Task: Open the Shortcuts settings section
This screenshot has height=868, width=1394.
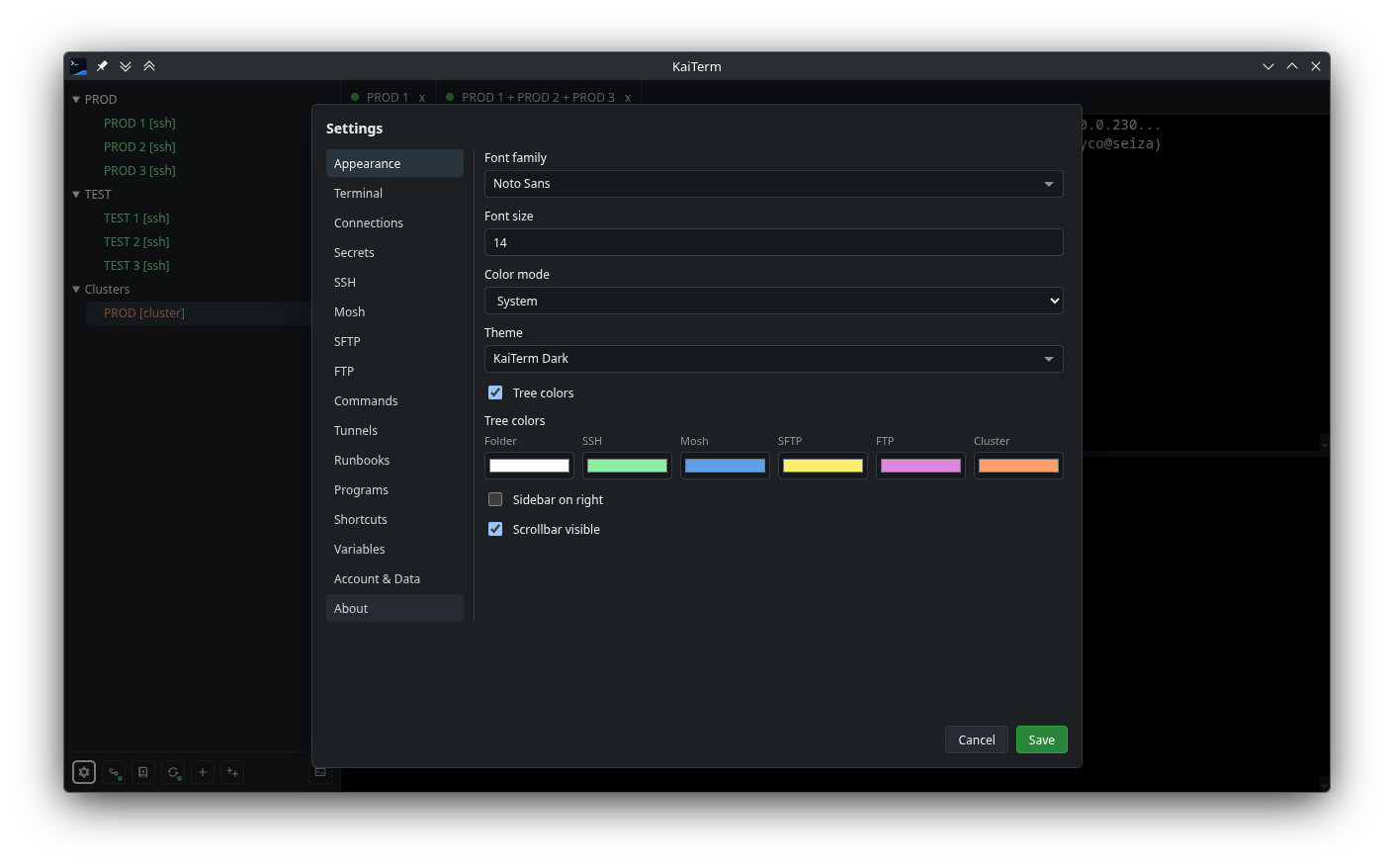Action: (394, 519)
